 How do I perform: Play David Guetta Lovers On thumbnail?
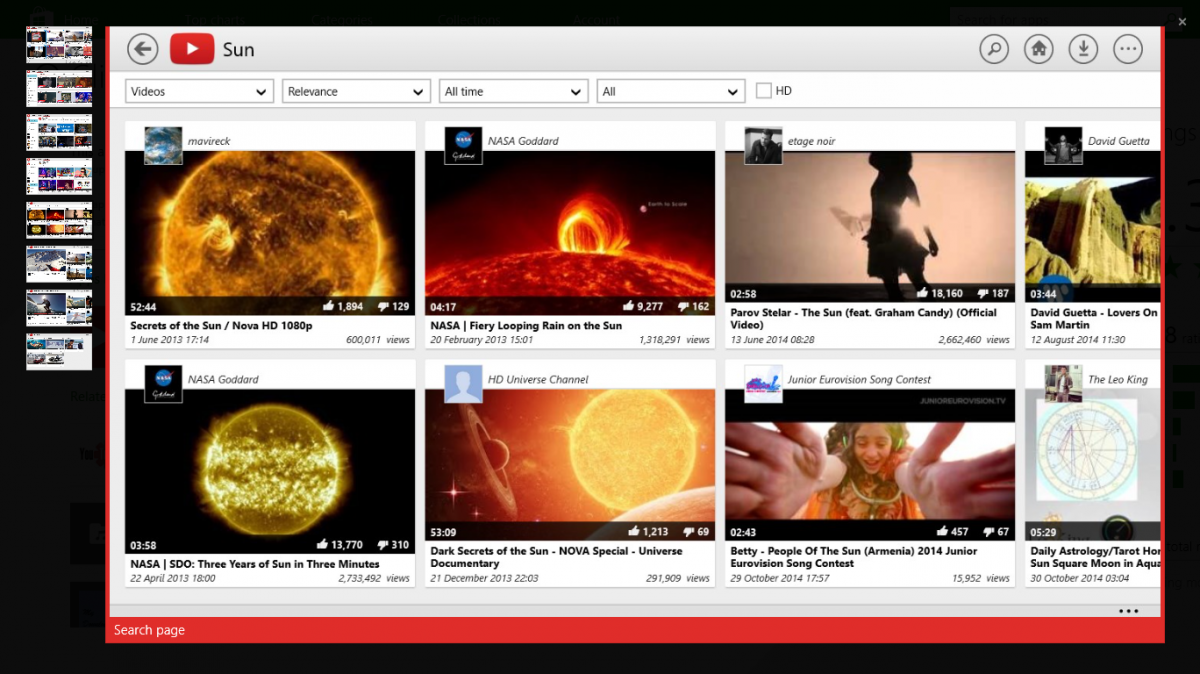(x=1093, y=227)
